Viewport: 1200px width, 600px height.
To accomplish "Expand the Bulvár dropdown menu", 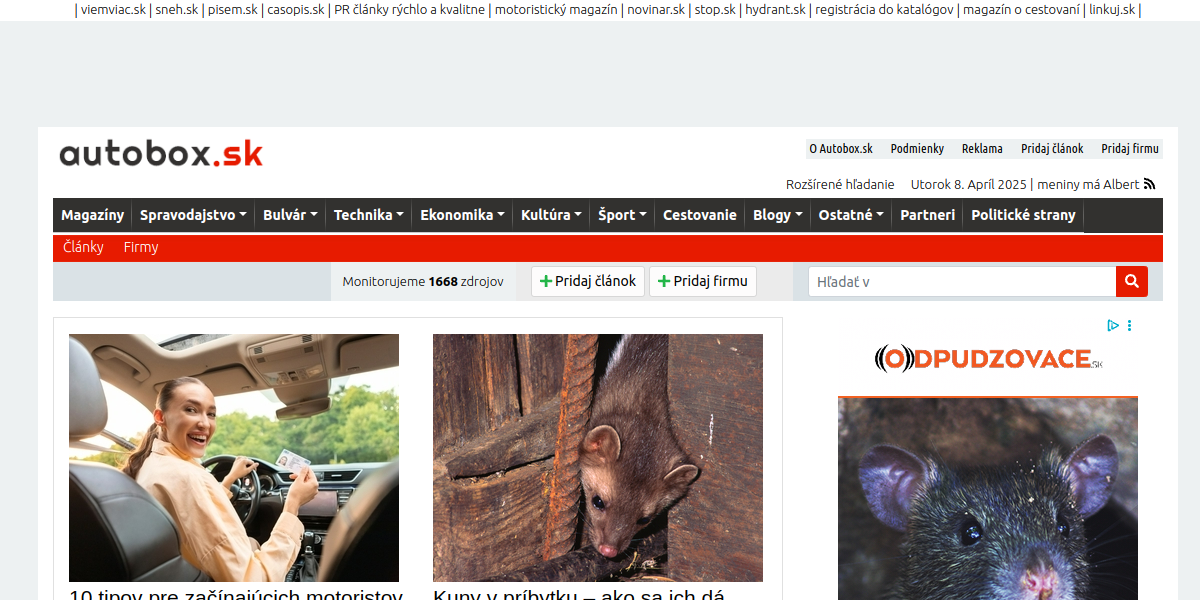I will coord(290,215).
